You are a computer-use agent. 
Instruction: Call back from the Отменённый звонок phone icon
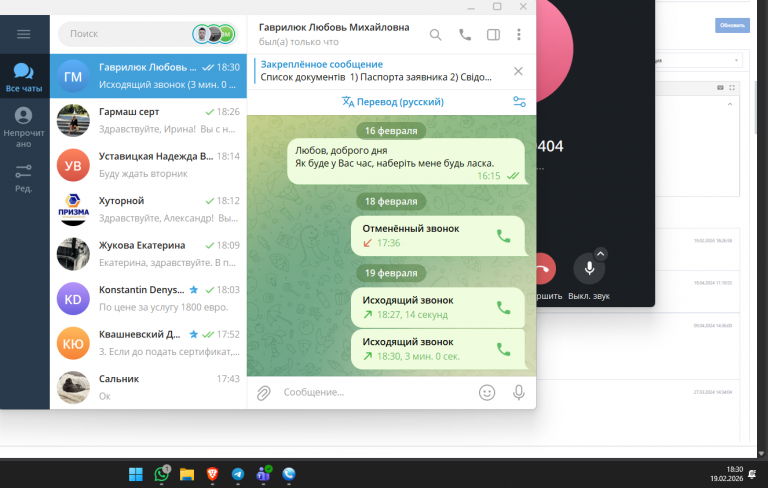point(504,236)
